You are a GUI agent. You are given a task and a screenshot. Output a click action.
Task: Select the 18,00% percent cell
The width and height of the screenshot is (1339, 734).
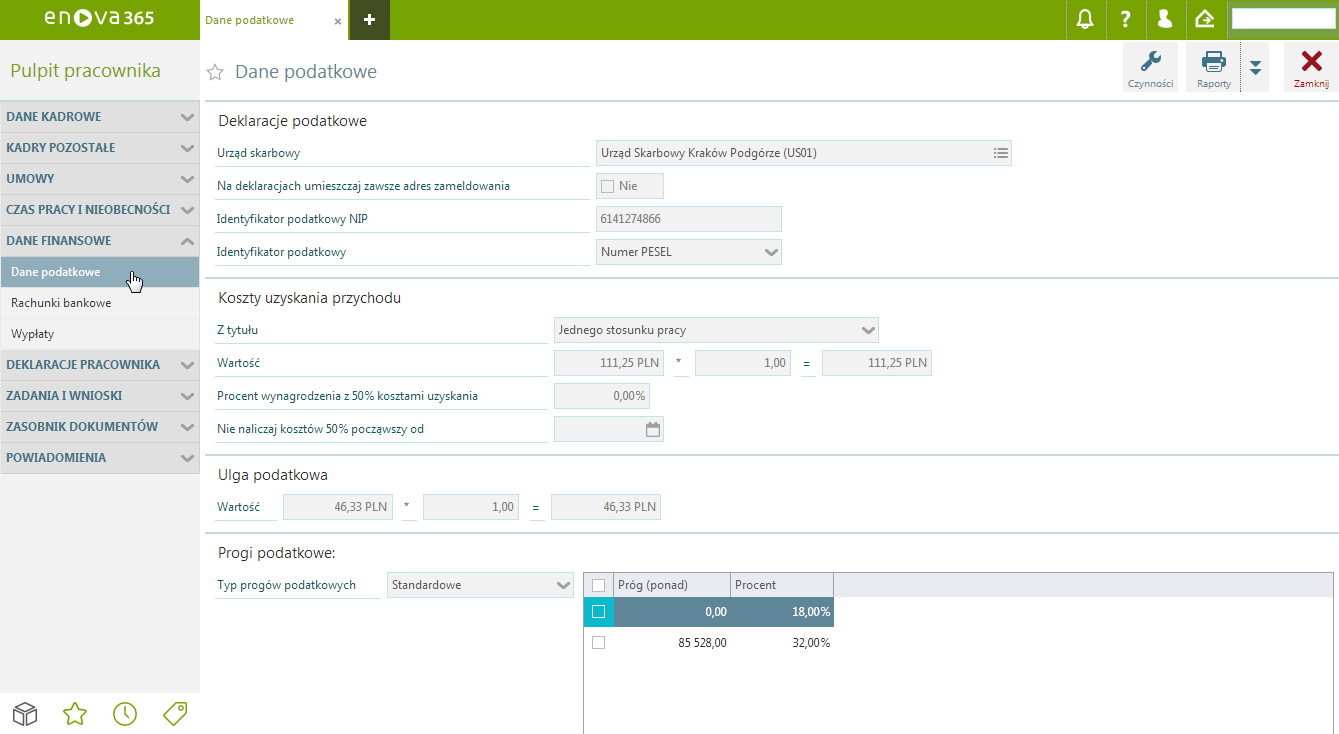(x=782, y=612)
